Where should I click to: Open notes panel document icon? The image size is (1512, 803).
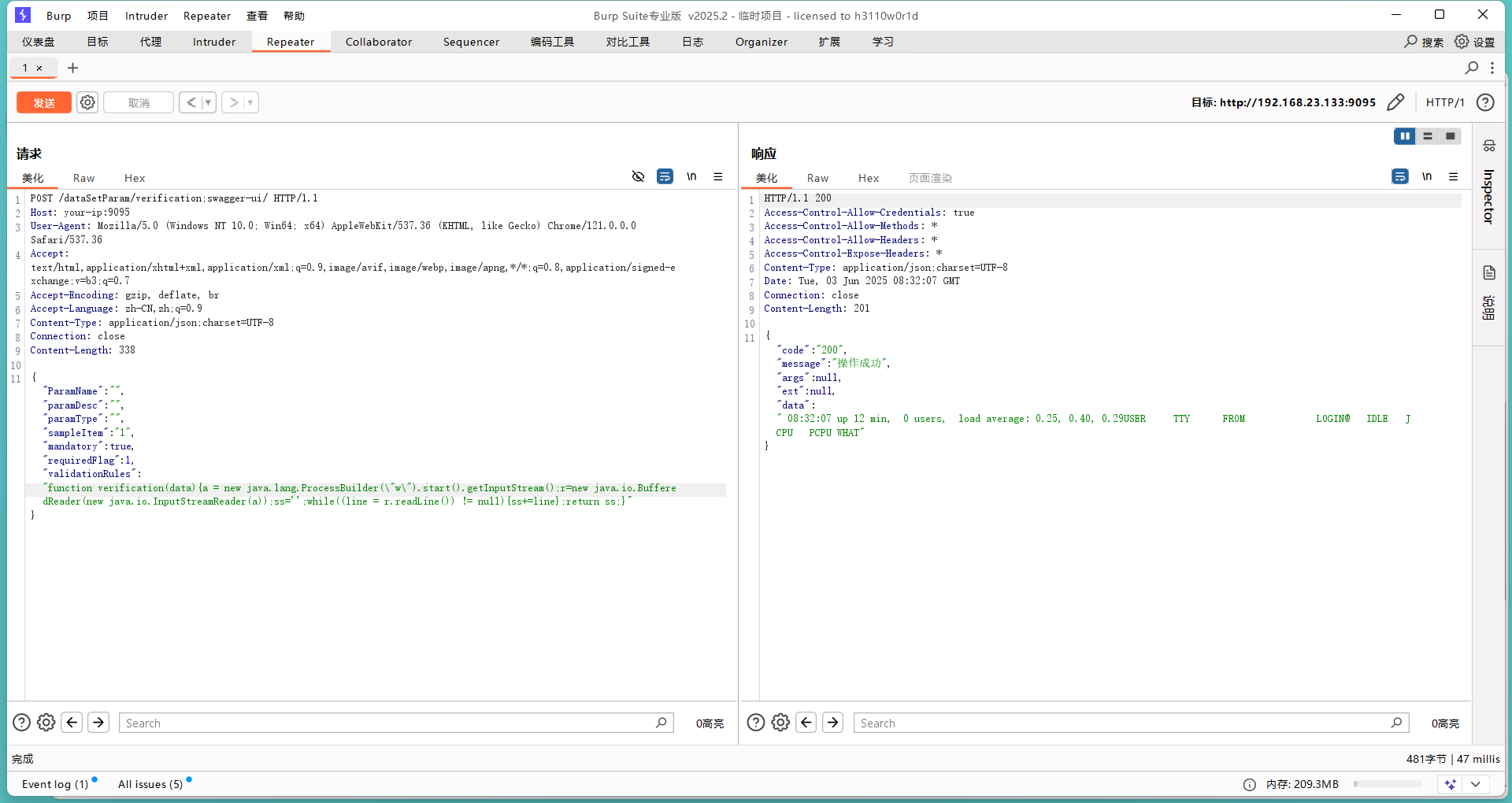point(1488,273)
